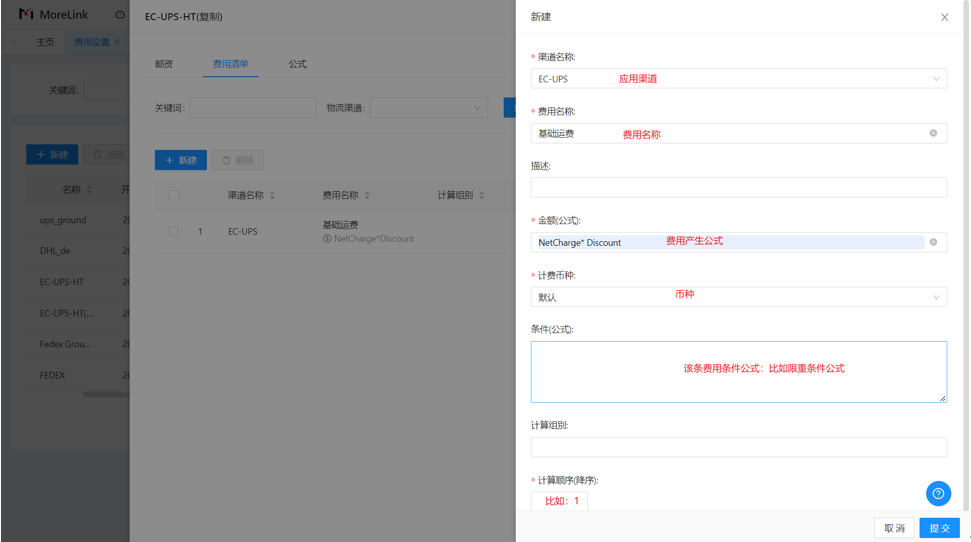Switch to the 邮资 tab
971x542 pixels.
coord(164,64)
